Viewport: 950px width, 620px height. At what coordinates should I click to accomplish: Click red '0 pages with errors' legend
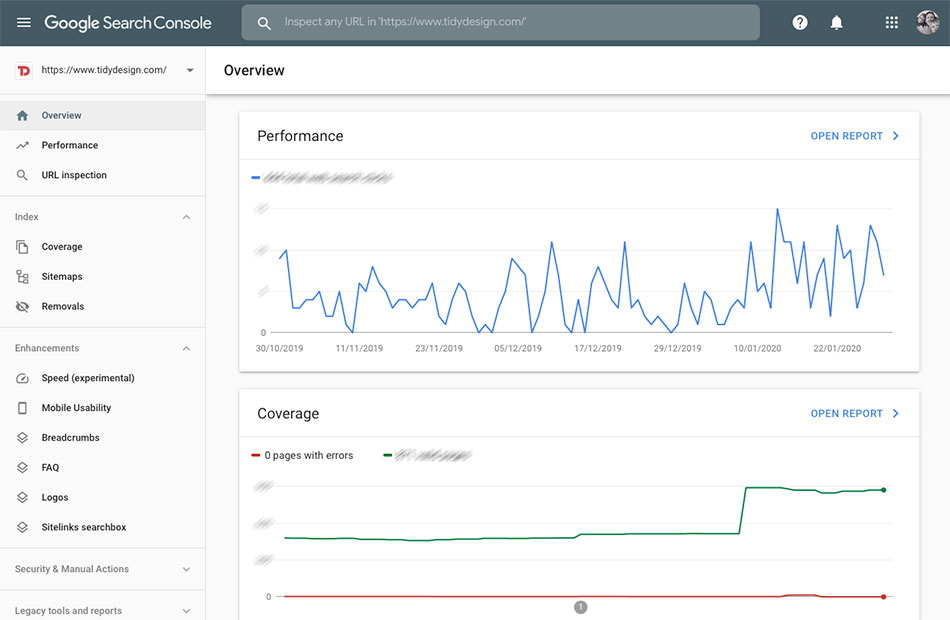(x=302, y=455)
